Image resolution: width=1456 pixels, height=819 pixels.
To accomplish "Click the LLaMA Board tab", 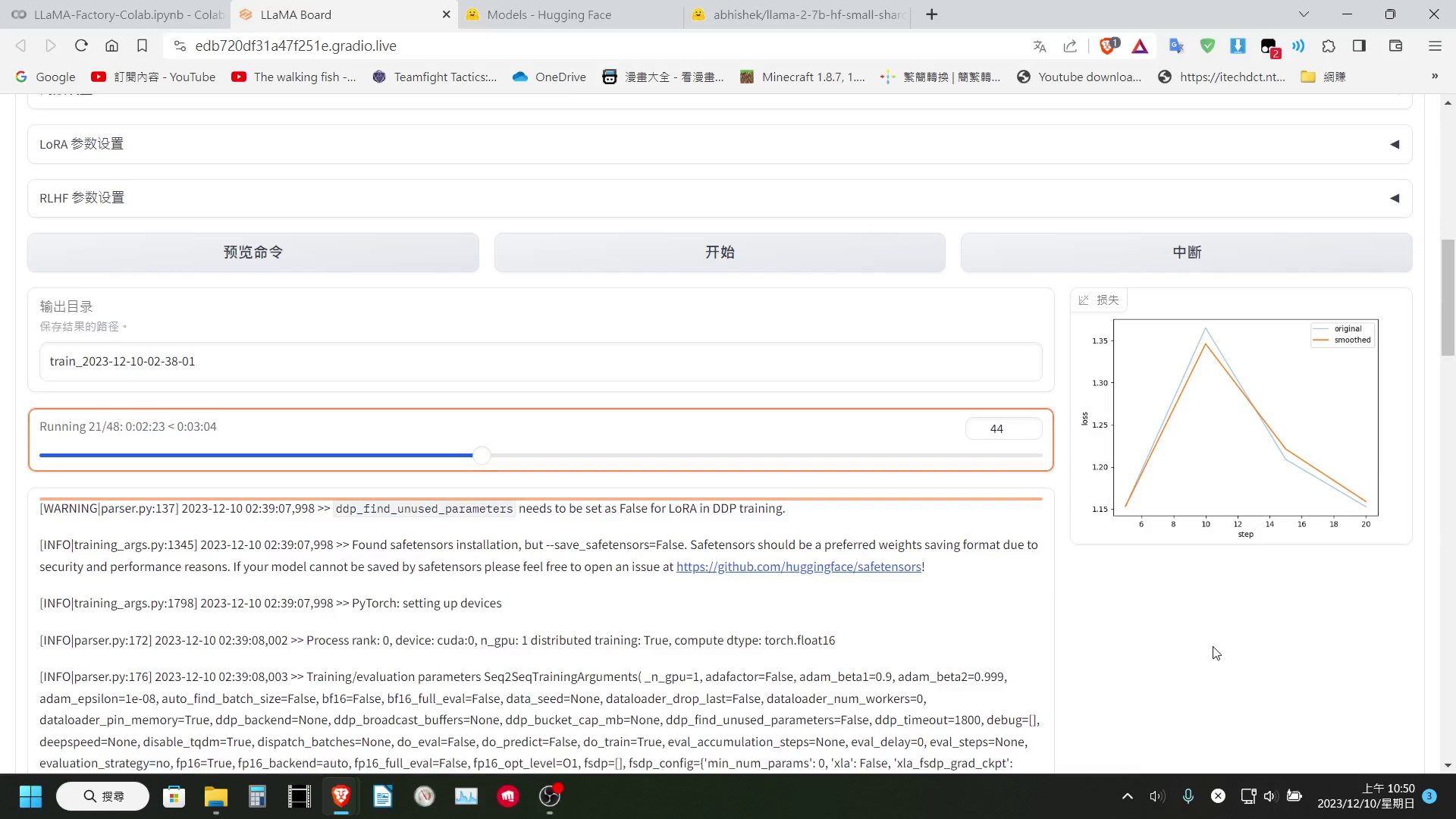I will (x=296, y=14).
